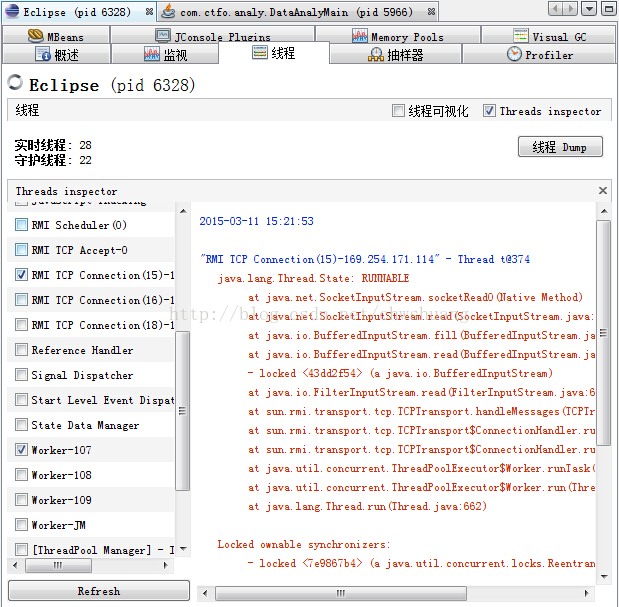Image resolution: width=619 pixels, height=607 pixels.
Task: Enable the 线程可视化 checkbox
Action: pyautogui.click(x=398, y=111)
